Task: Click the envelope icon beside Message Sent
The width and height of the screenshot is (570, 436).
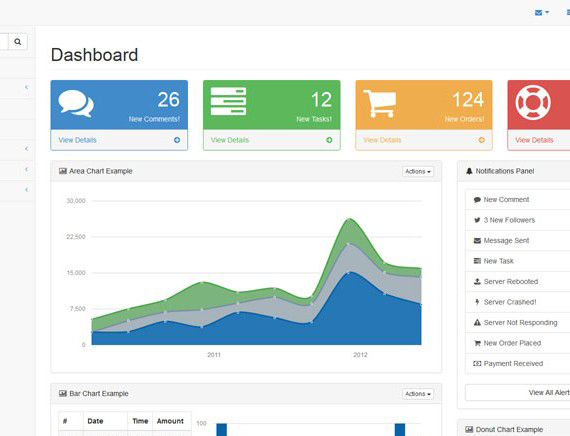Action: [x=477, y=240]
